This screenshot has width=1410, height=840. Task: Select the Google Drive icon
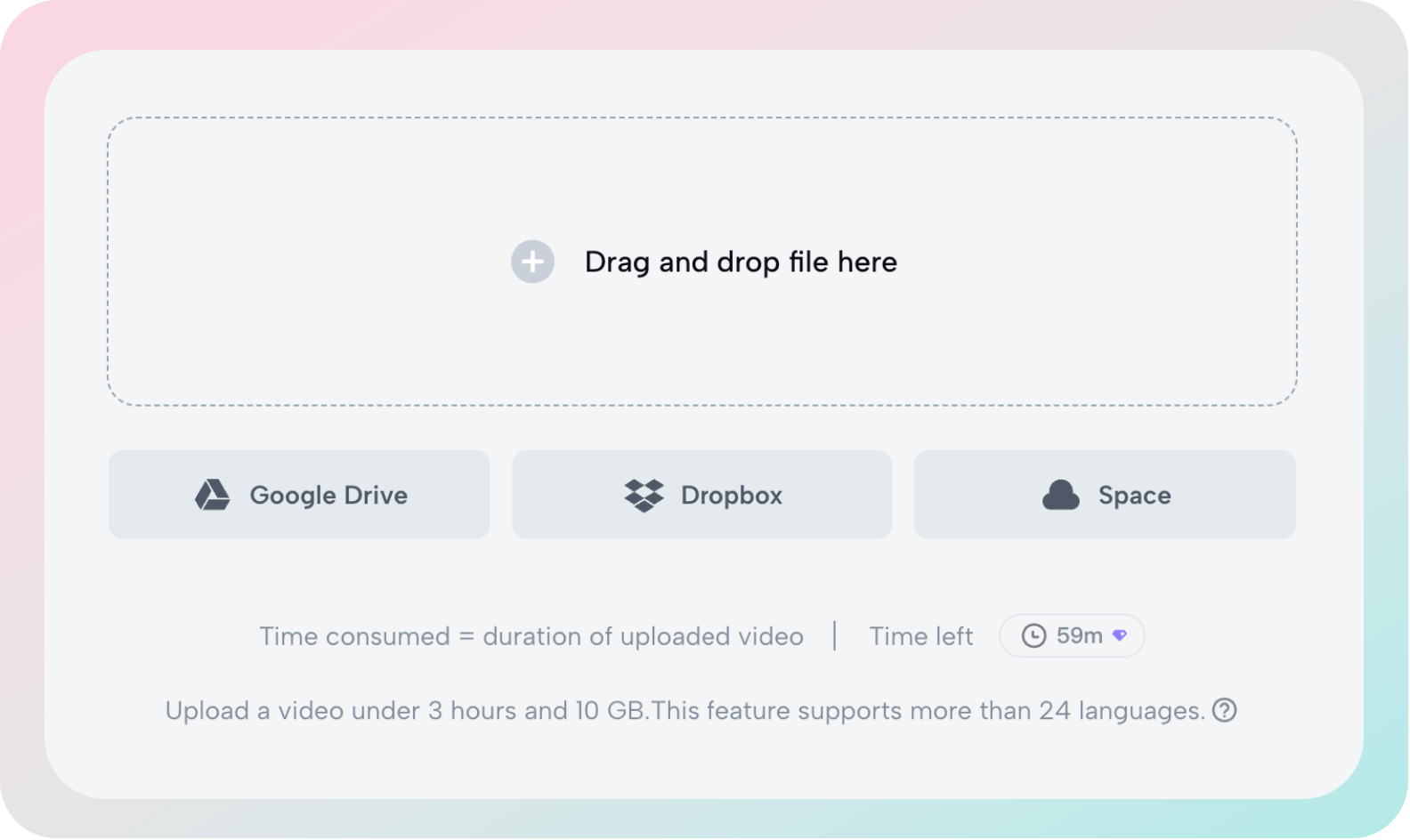215,495
